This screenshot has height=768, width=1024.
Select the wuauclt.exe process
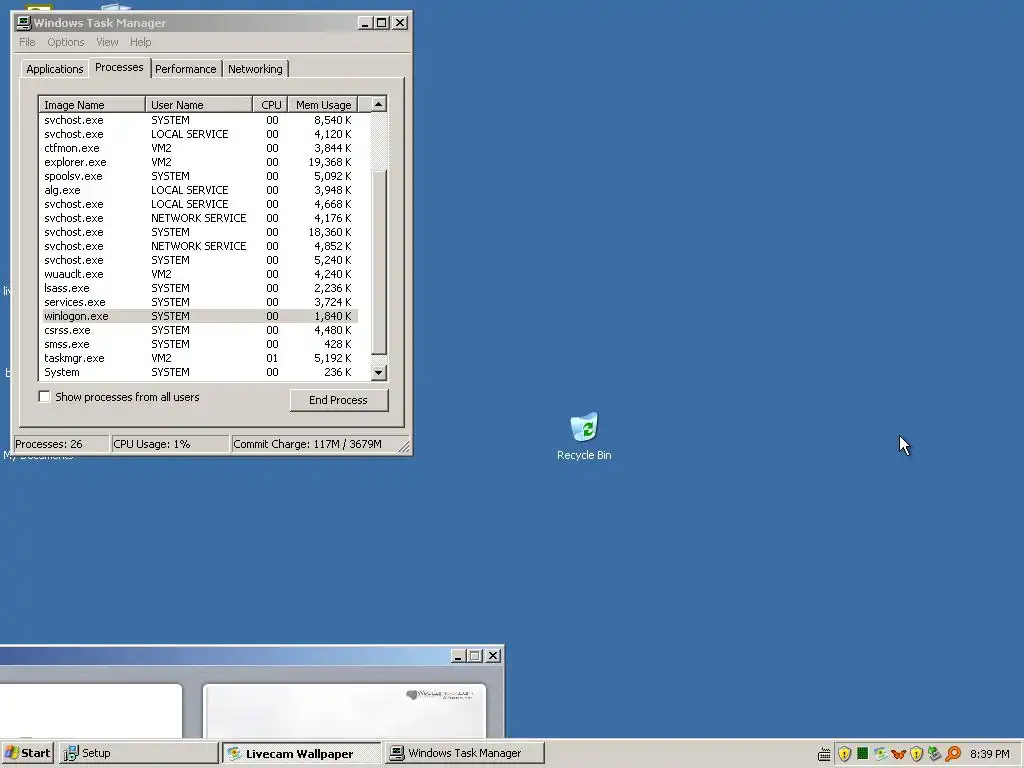198,274
